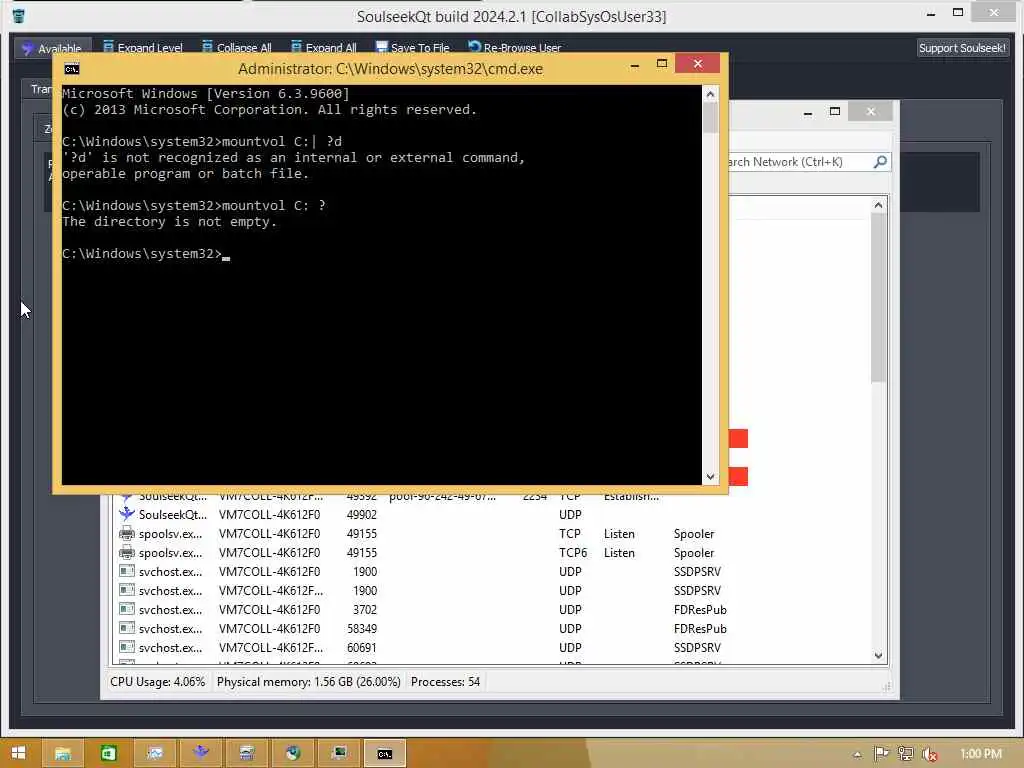Screen dimensions: 1024x768
Task: Click network tray icon
Action: pos(905,753)
